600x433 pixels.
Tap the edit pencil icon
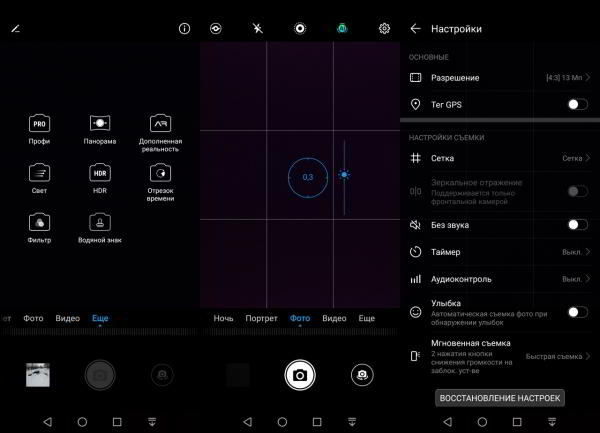[x=16, y=29]
